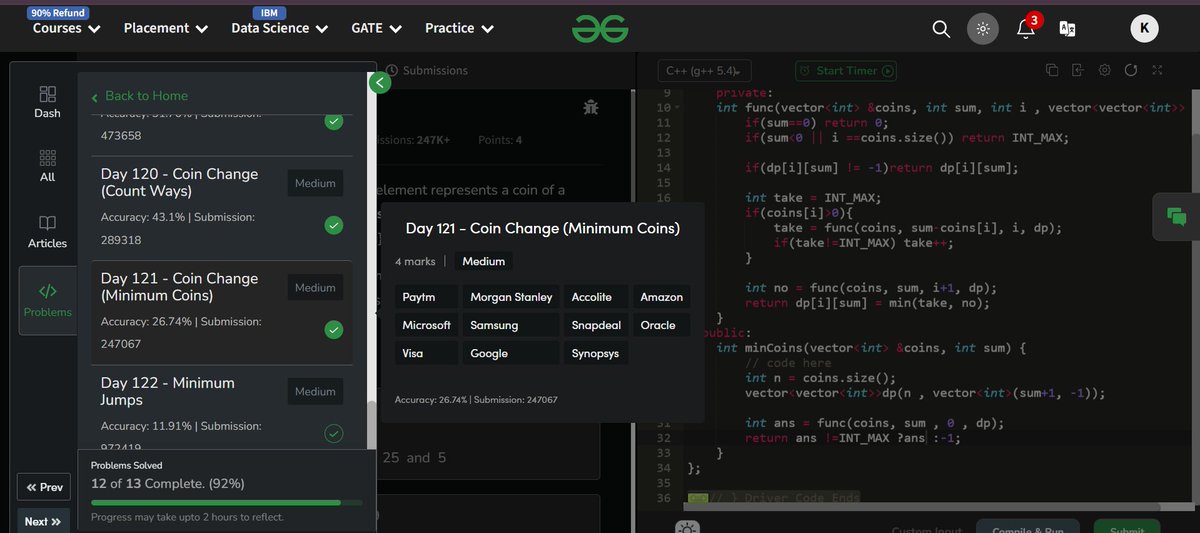Collapse code fold arrow at line 10
The height and width of the screenshot is (533, 1200).
click(x=677, y=108)
